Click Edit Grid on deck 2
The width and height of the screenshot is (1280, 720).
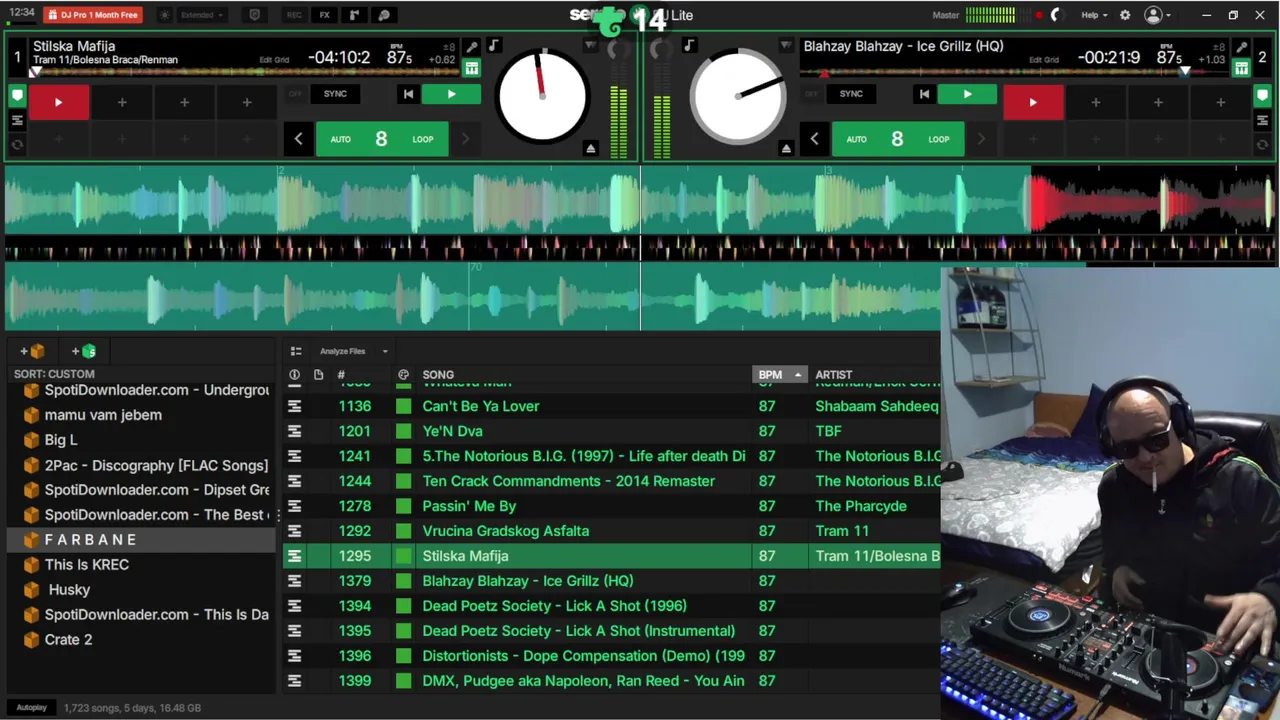(x=1044, y=60)
